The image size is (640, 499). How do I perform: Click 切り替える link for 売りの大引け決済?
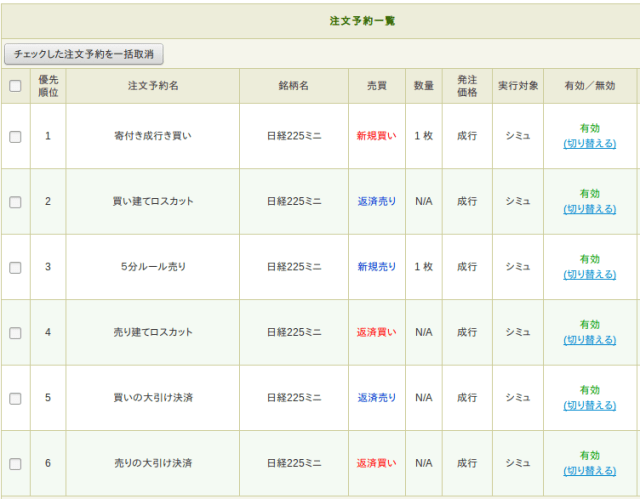pyautogui.click(x=589, y=471)
